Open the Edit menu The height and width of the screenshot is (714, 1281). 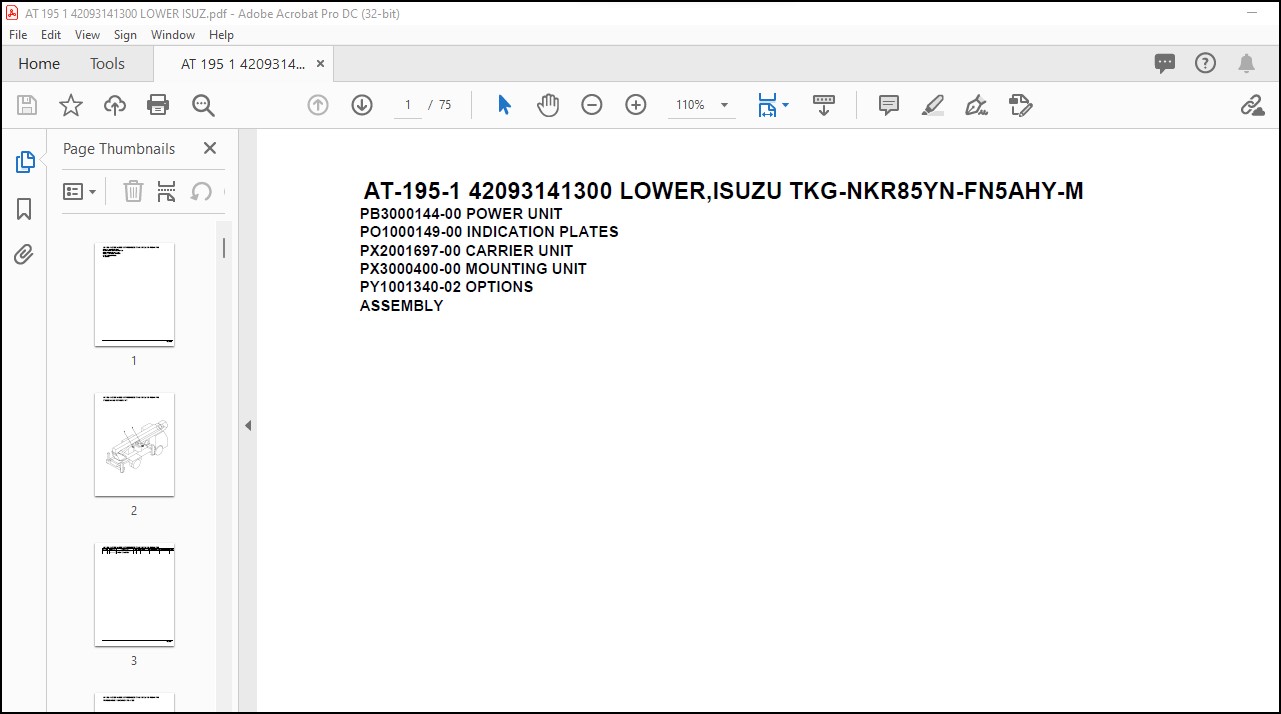pos(51,34)
